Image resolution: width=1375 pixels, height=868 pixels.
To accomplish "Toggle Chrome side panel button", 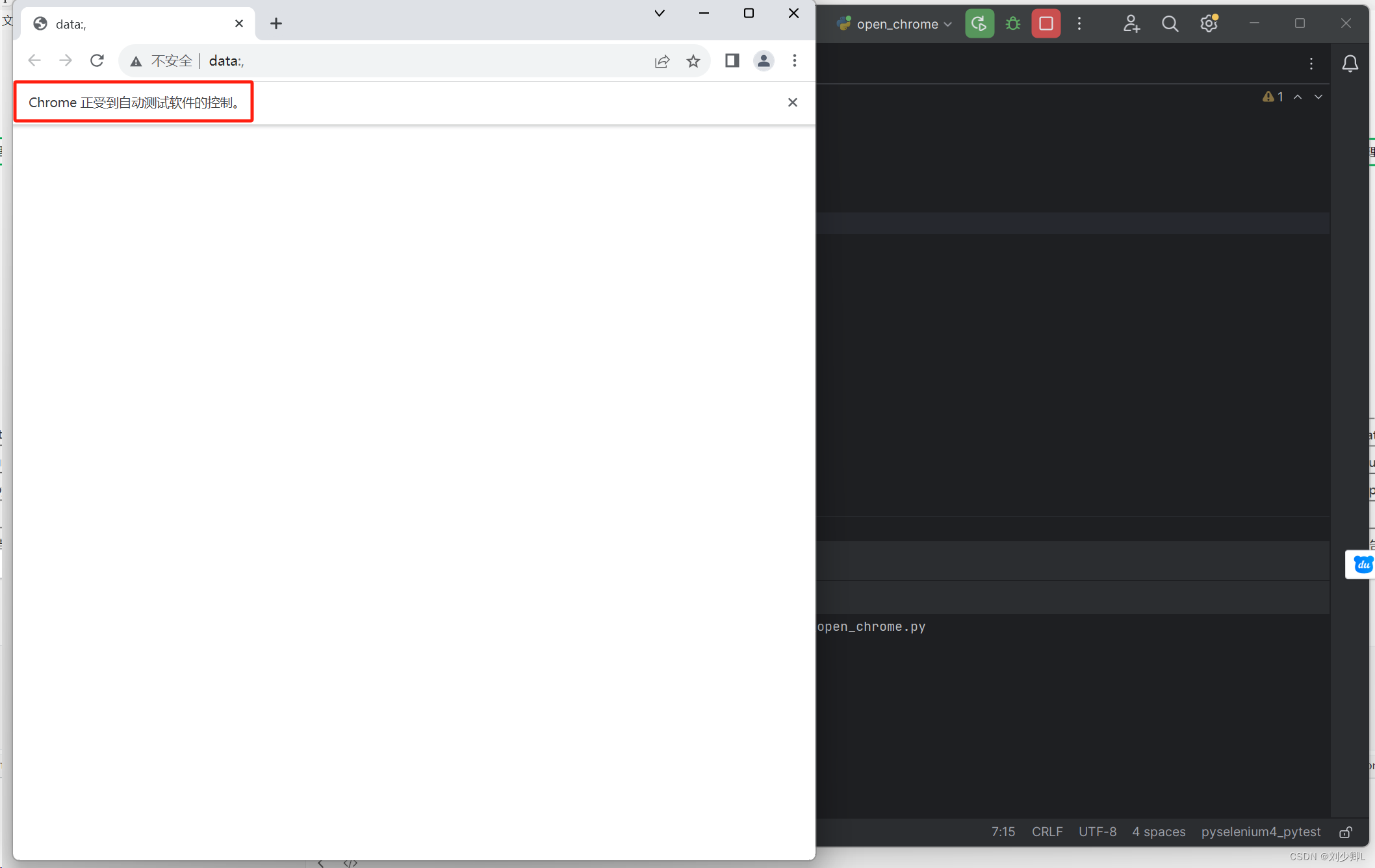I will pyautogui.click(x=732, y=60).
